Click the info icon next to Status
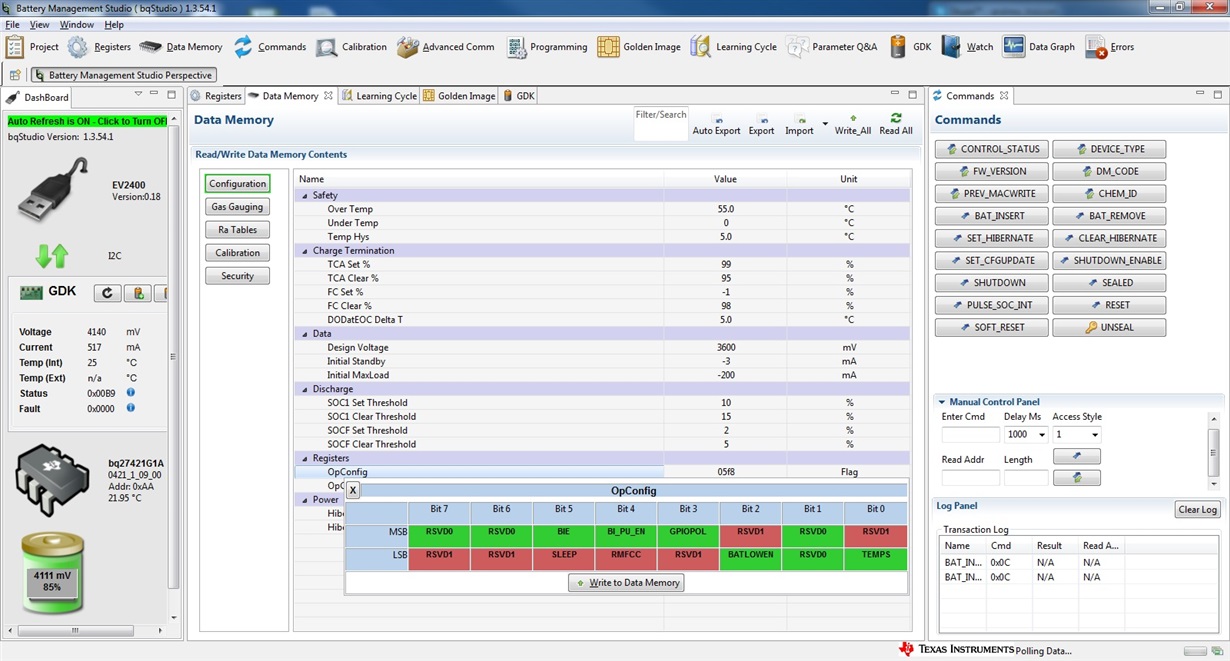Screen dimensions: 1230x661 (131, 393)
